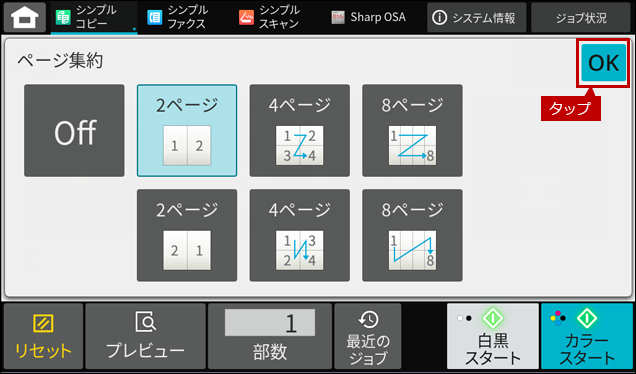Choose 4ページ vertical N-order layout
636x374 pixels.
pyautogui.click(x=300, y=235)
